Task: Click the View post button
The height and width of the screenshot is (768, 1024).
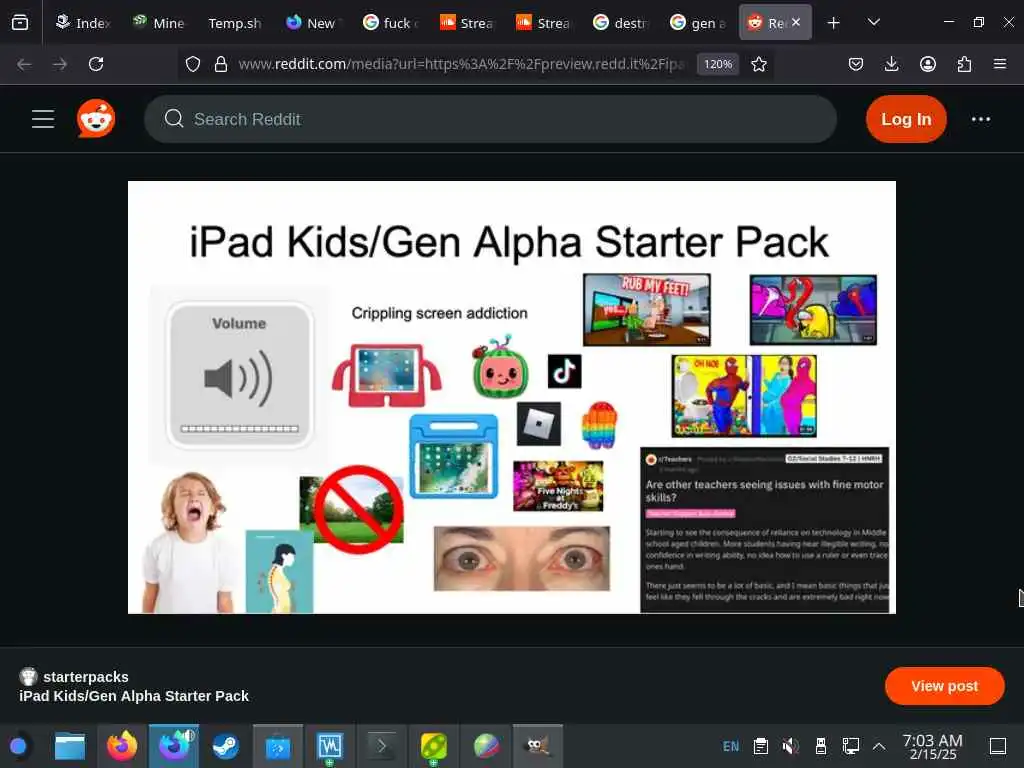Action: point(944,686)
